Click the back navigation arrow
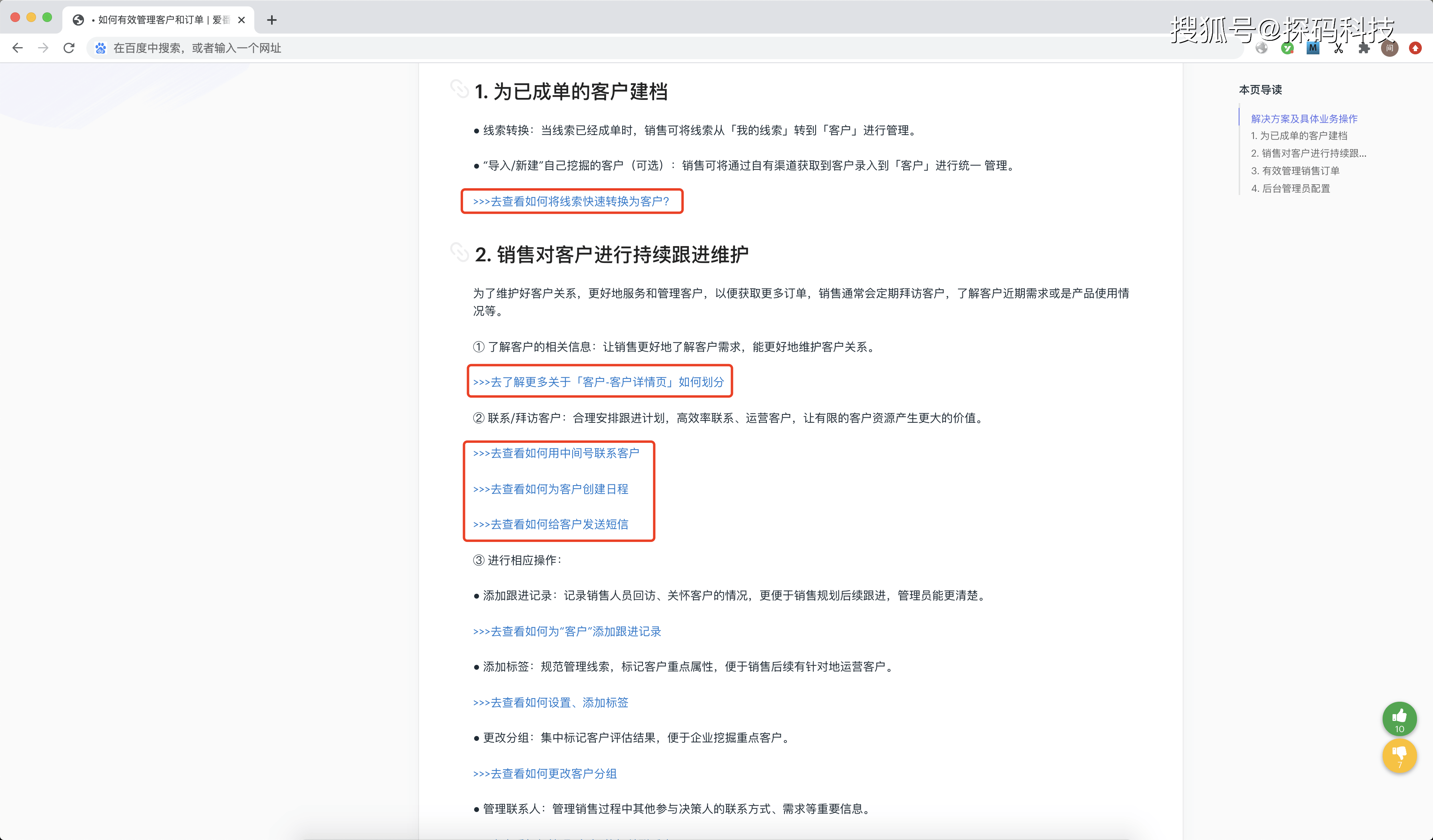 (x=18, y=48)
